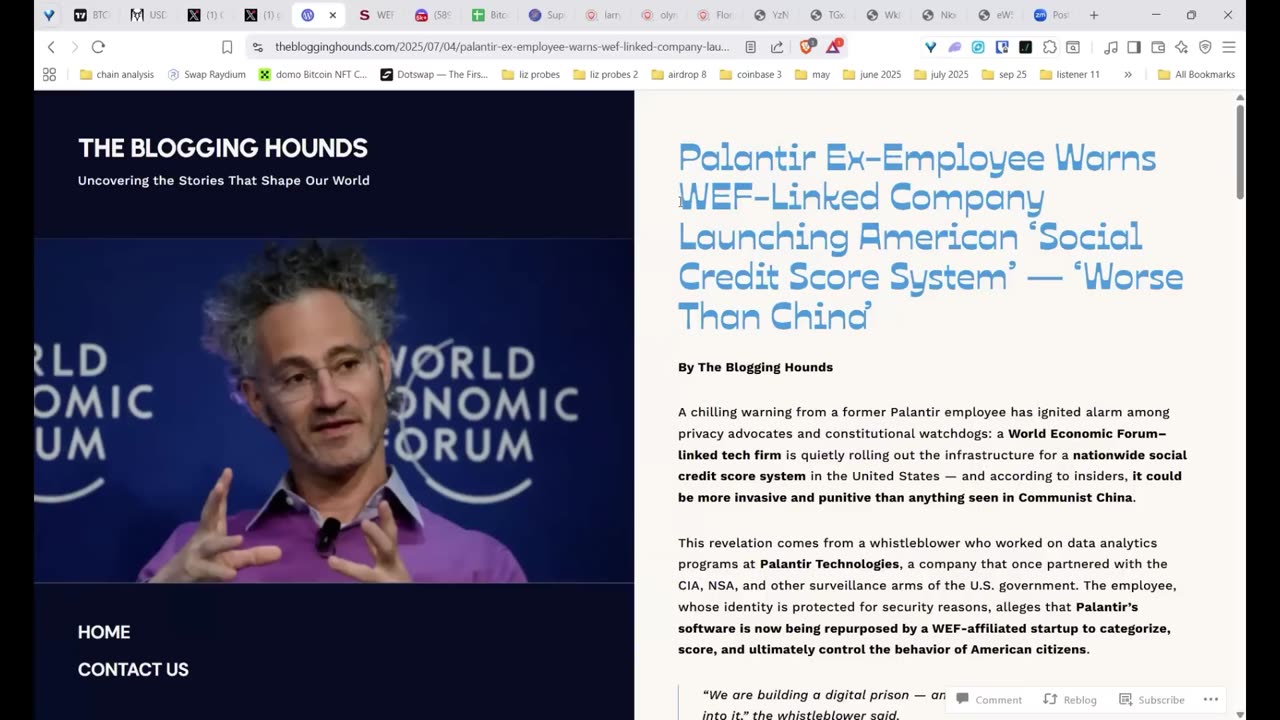Open the listener 11 bookmark folder
The image size is (1280, 720).
(x=1069, y=74)
